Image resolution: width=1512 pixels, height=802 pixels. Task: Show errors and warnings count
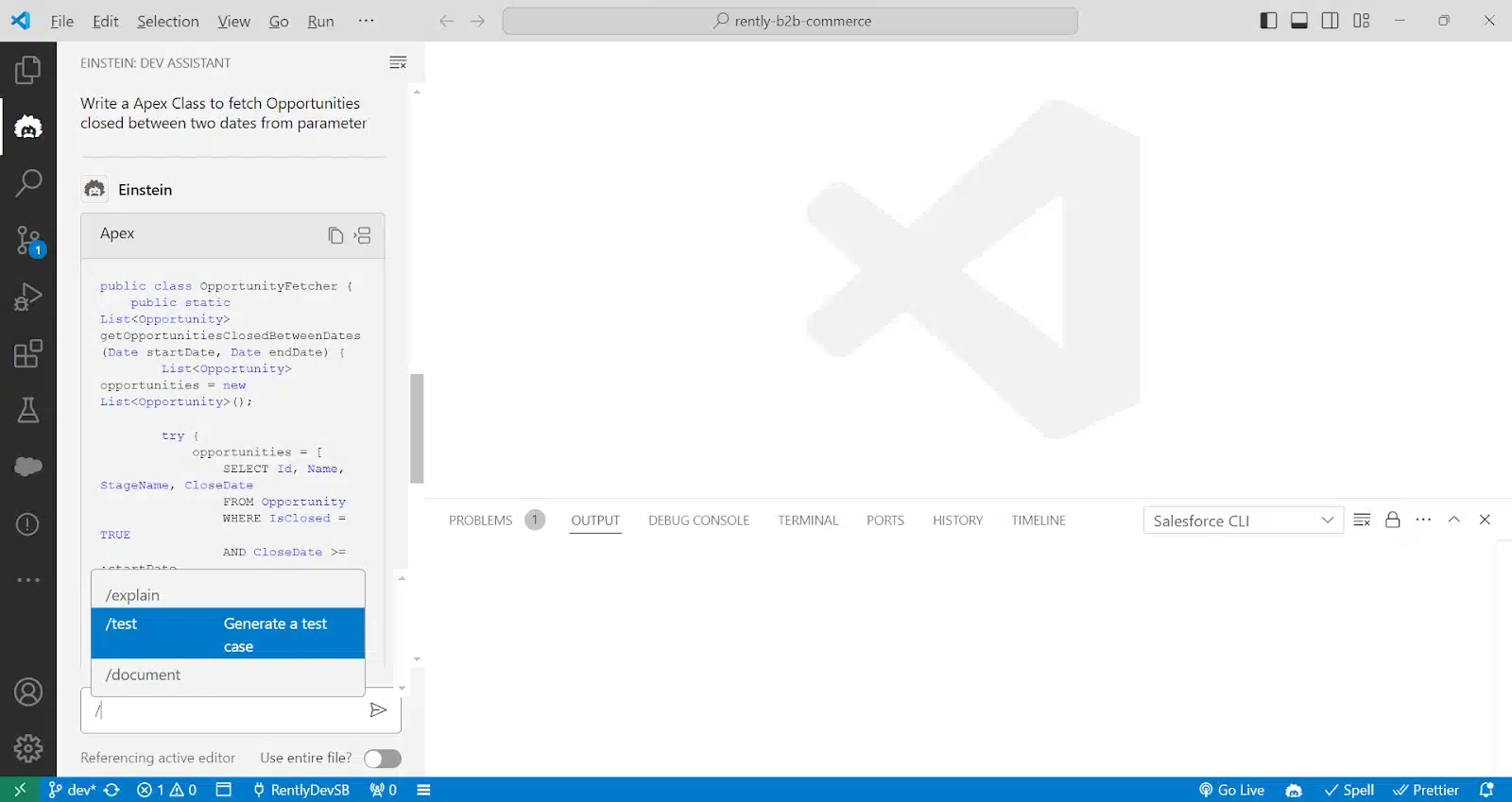pos(166,790)
